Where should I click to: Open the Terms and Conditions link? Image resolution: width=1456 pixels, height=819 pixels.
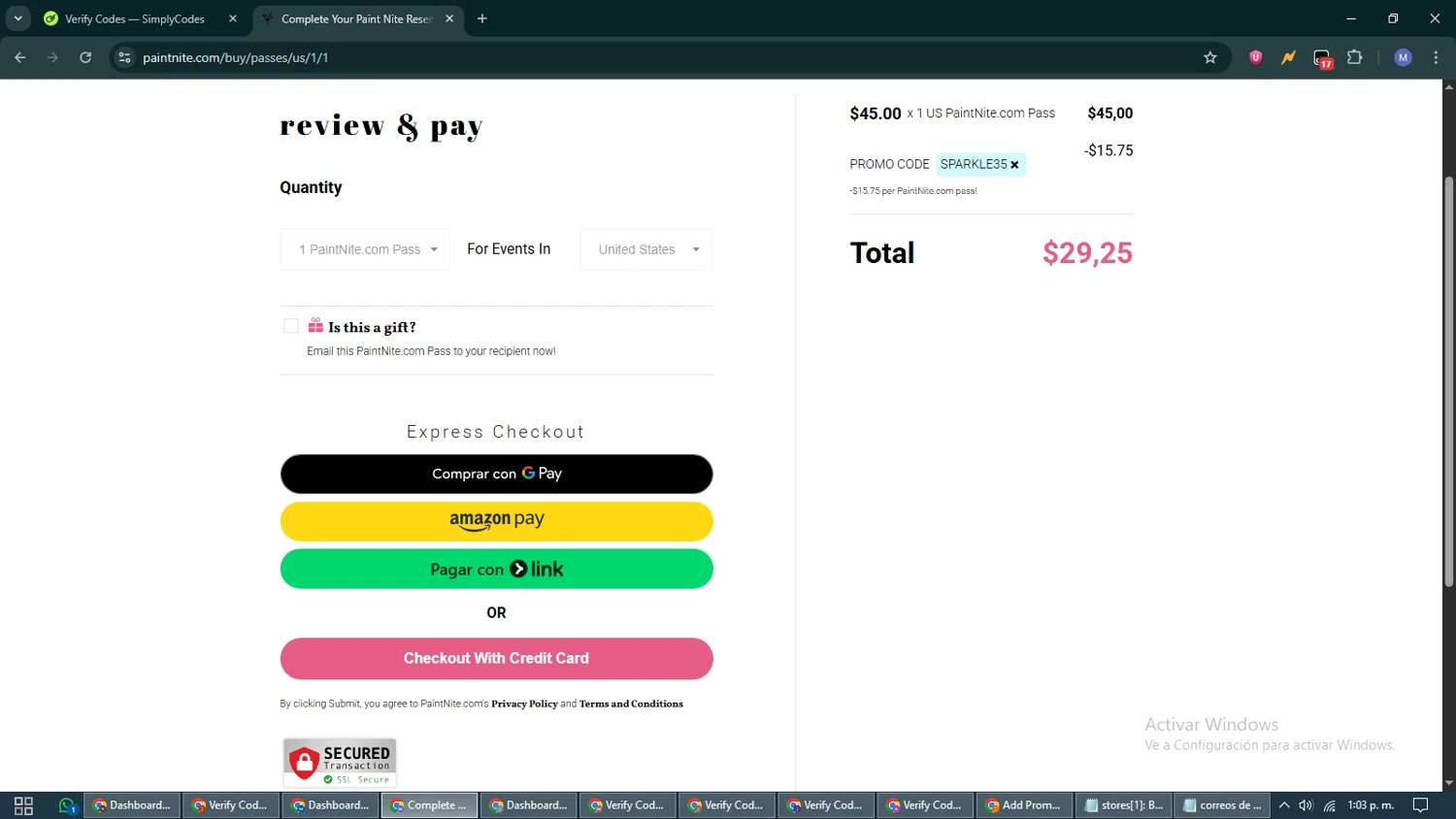click(631, 704)
